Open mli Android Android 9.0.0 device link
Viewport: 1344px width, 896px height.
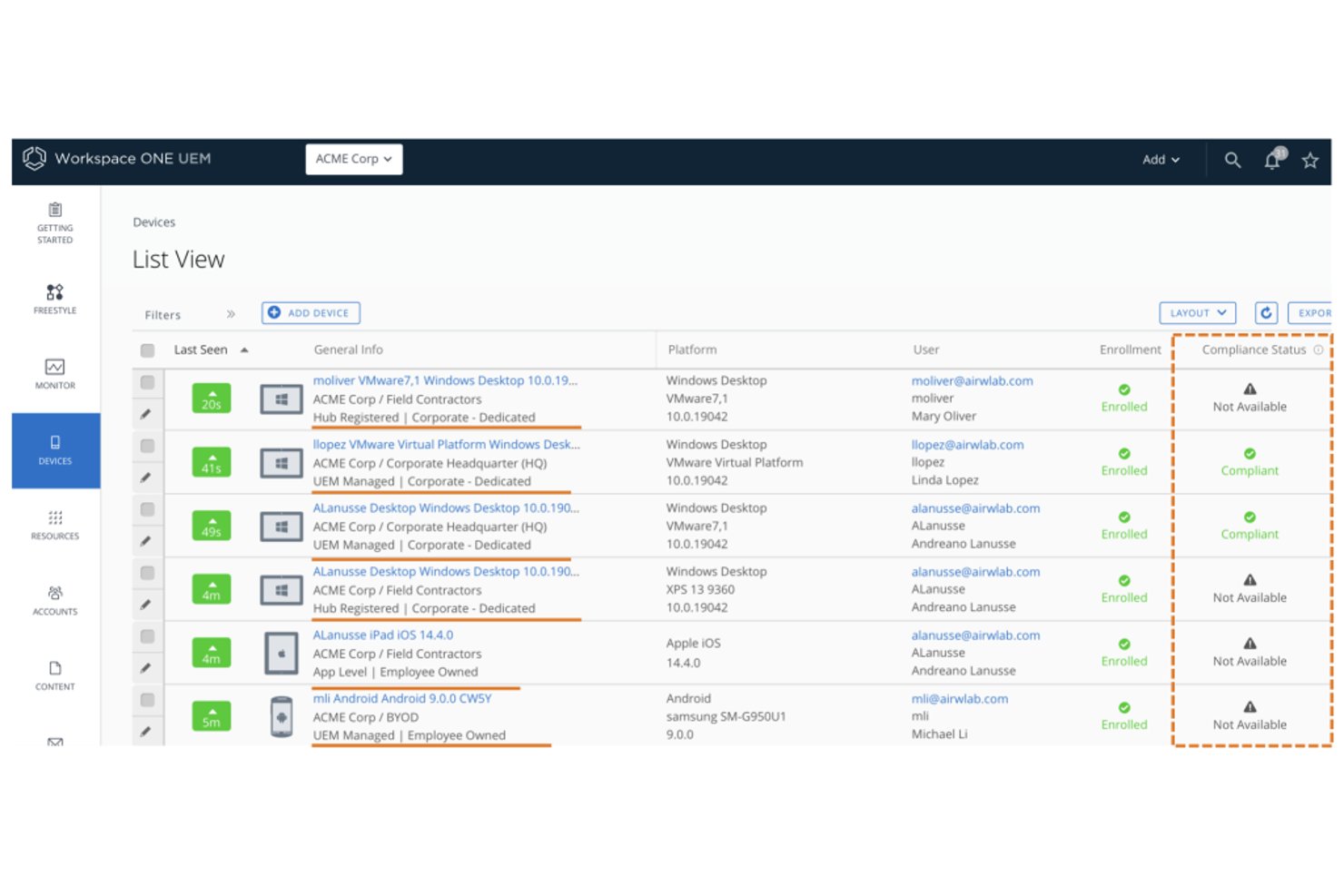(401, 699)
